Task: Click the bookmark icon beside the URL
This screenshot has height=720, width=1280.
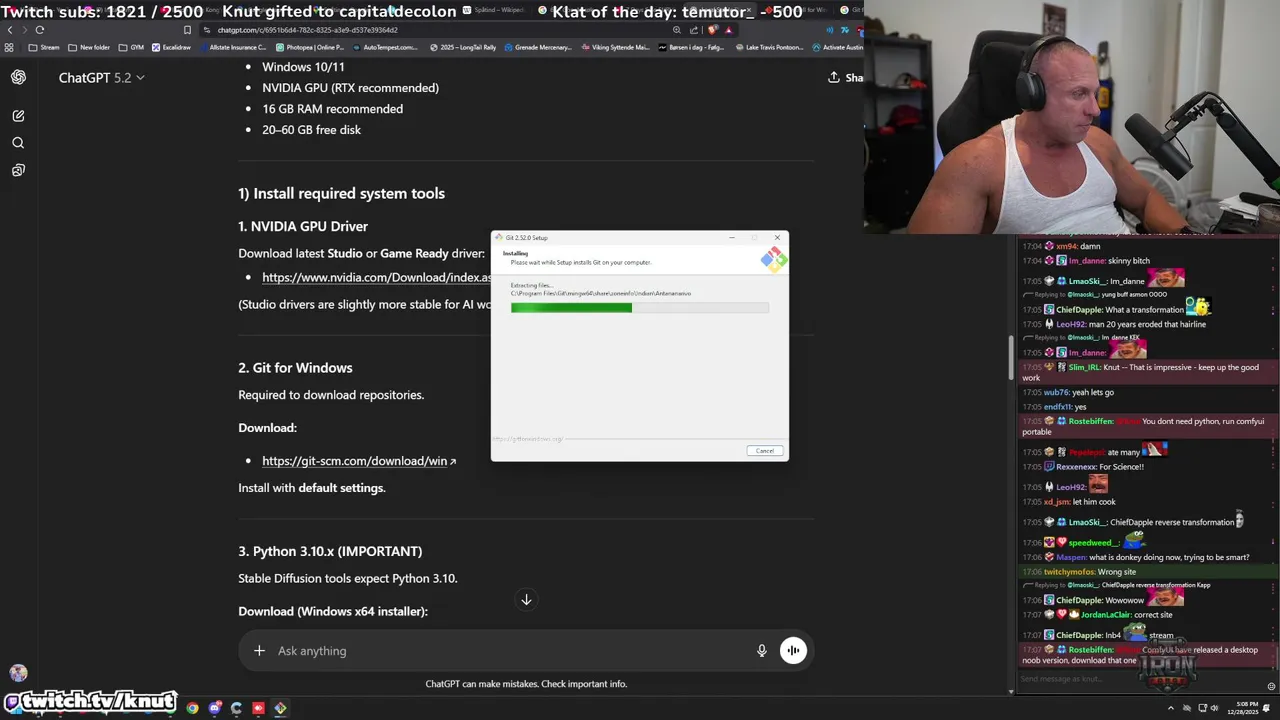Action: click(x=187, y=30)
